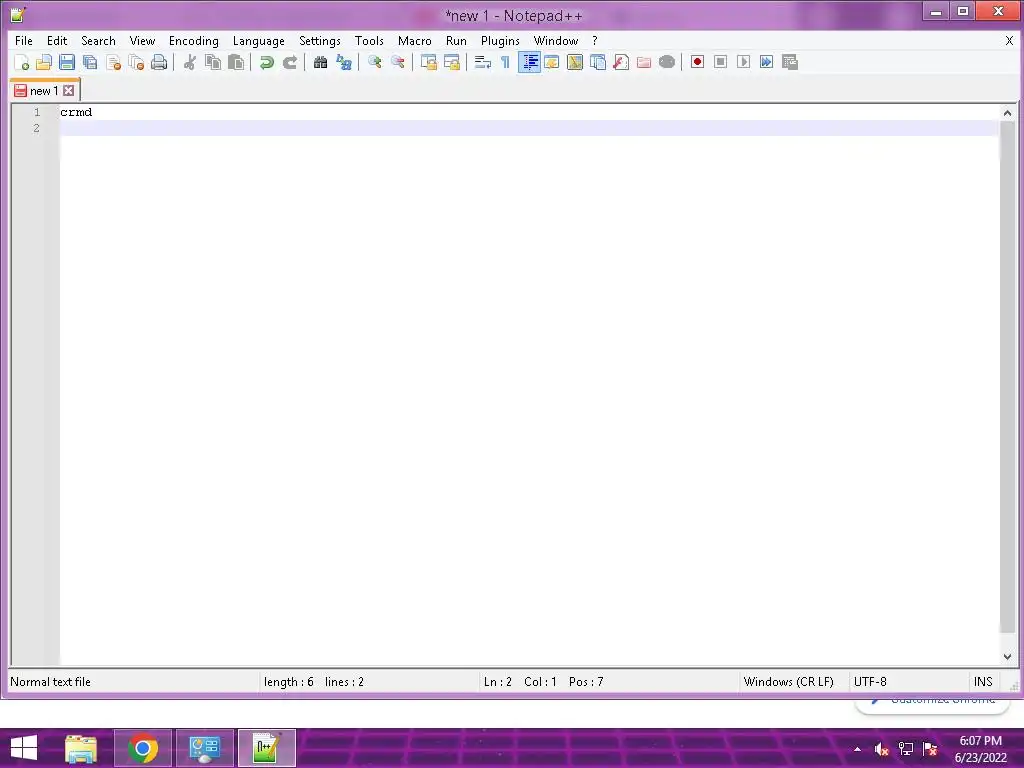Toggle the highlighted Indent Guide button

click(529, 62)
